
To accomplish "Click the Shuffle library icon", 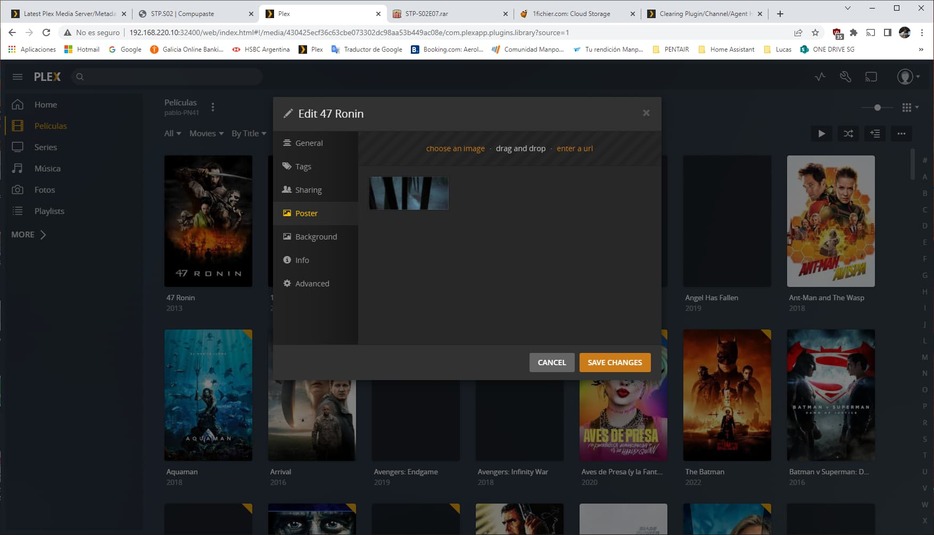I will tap(848, 133).
